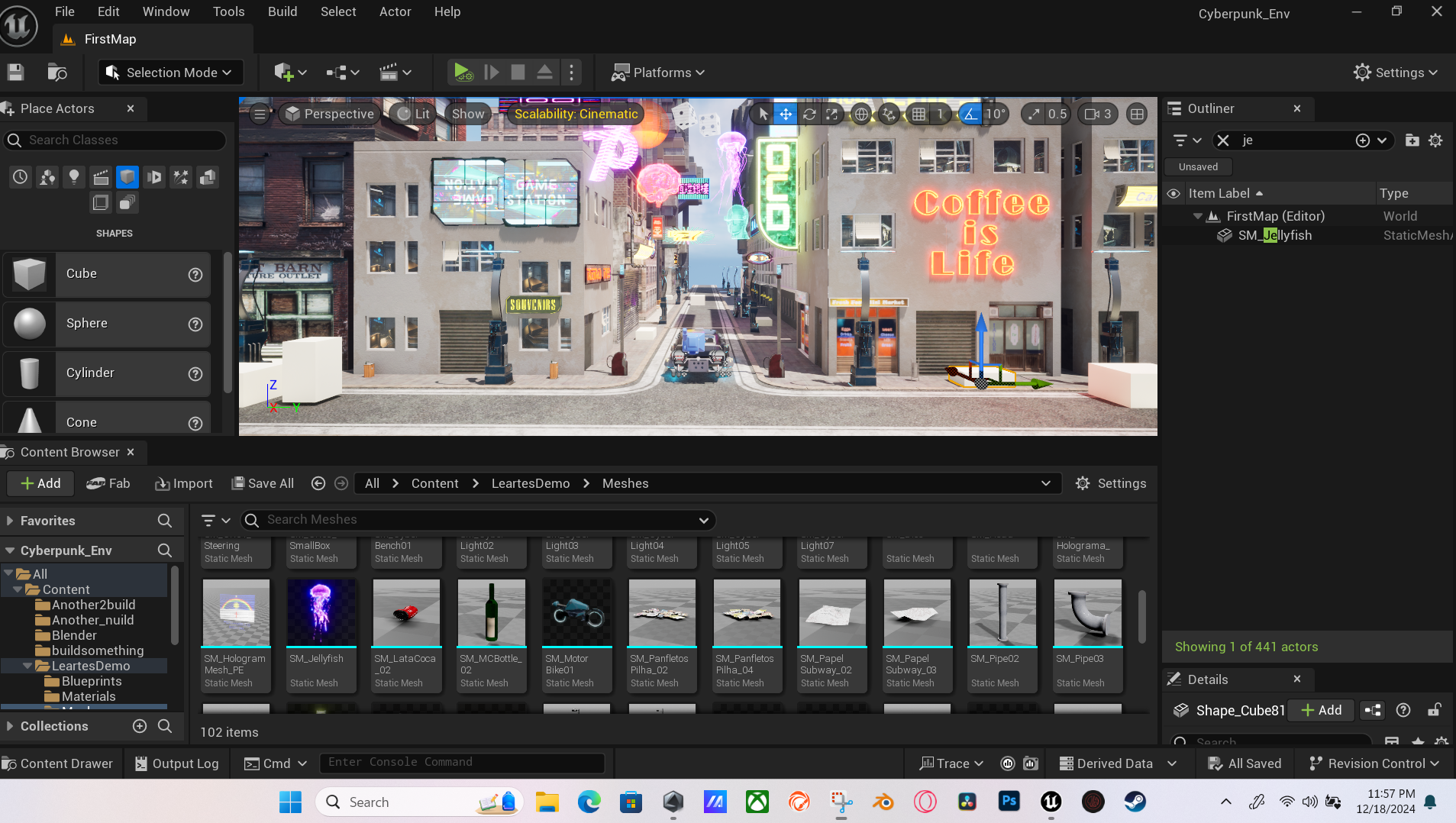The height and width of the screenshot is (823, 1456).
Task: Open outliner settings gear icon
Action: 1435,140
